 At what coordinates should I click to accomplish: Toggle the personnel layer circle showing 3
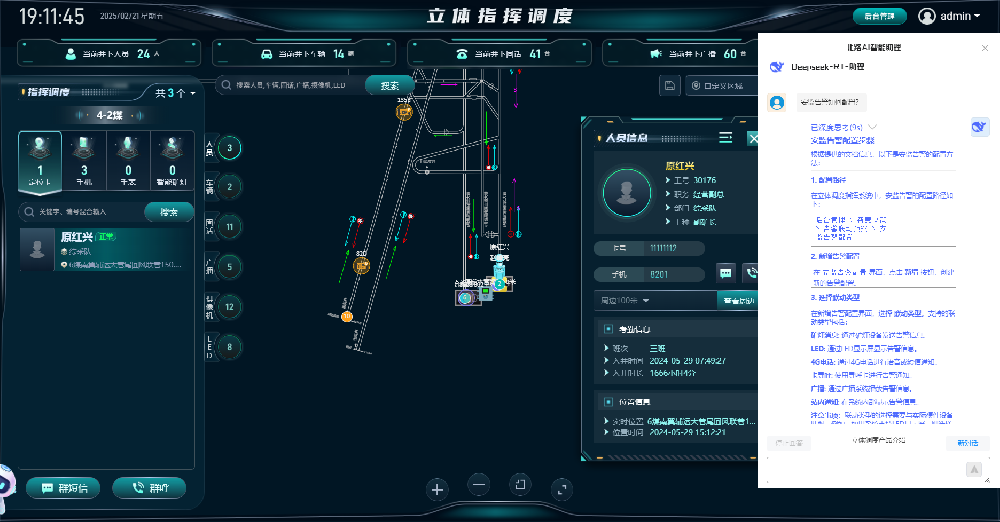tap(229, 149)
